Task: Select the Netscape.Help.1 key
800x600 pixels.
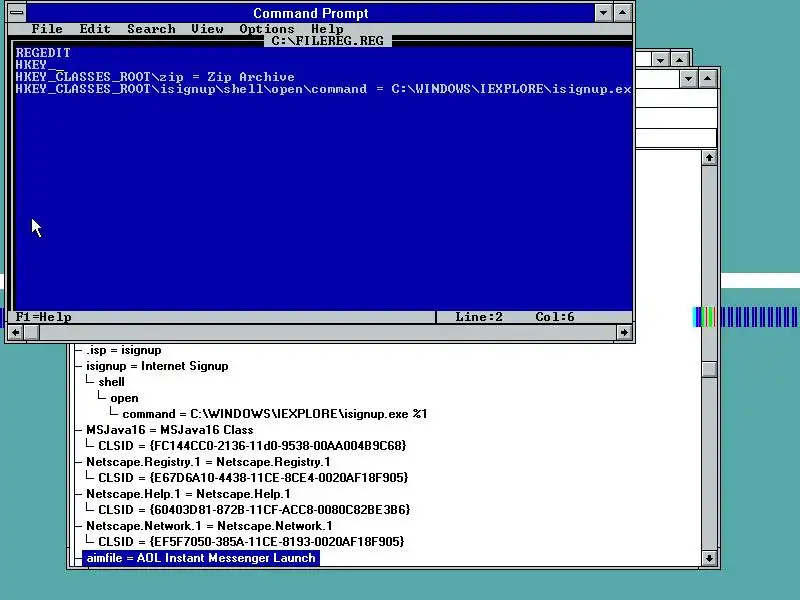Action: click(188, 494)
